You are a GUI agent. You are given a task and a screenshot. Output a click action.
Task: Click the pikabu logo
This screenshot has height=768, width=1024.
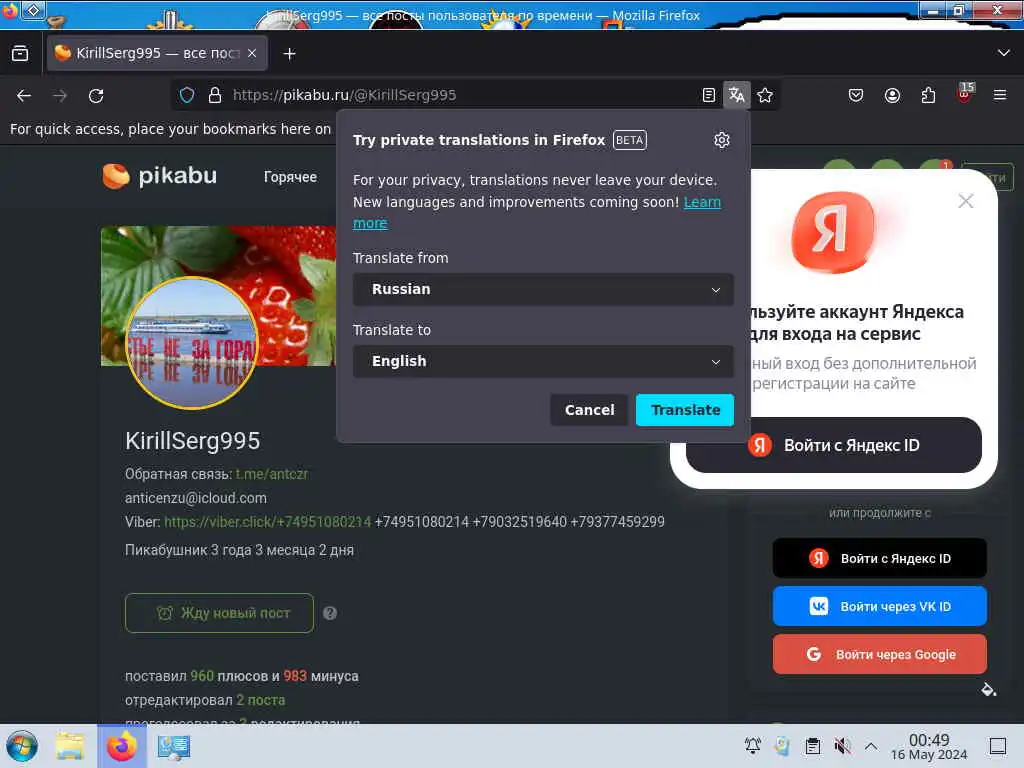pyautogui.click(x=159, y=176)
